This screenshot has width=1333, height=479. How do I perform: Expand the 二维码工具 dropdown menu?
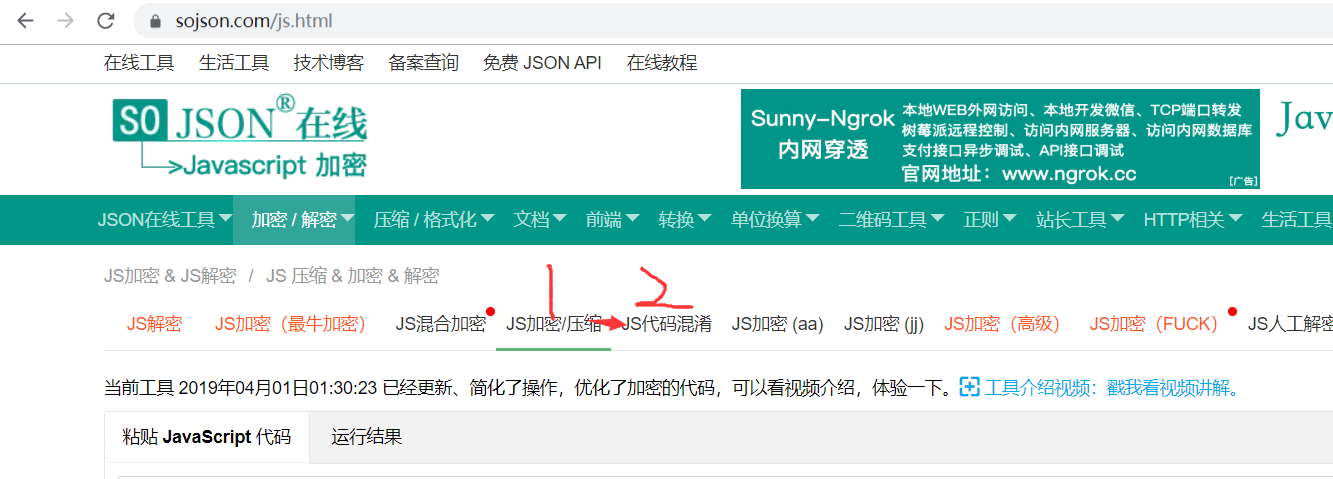coord(892,220)
